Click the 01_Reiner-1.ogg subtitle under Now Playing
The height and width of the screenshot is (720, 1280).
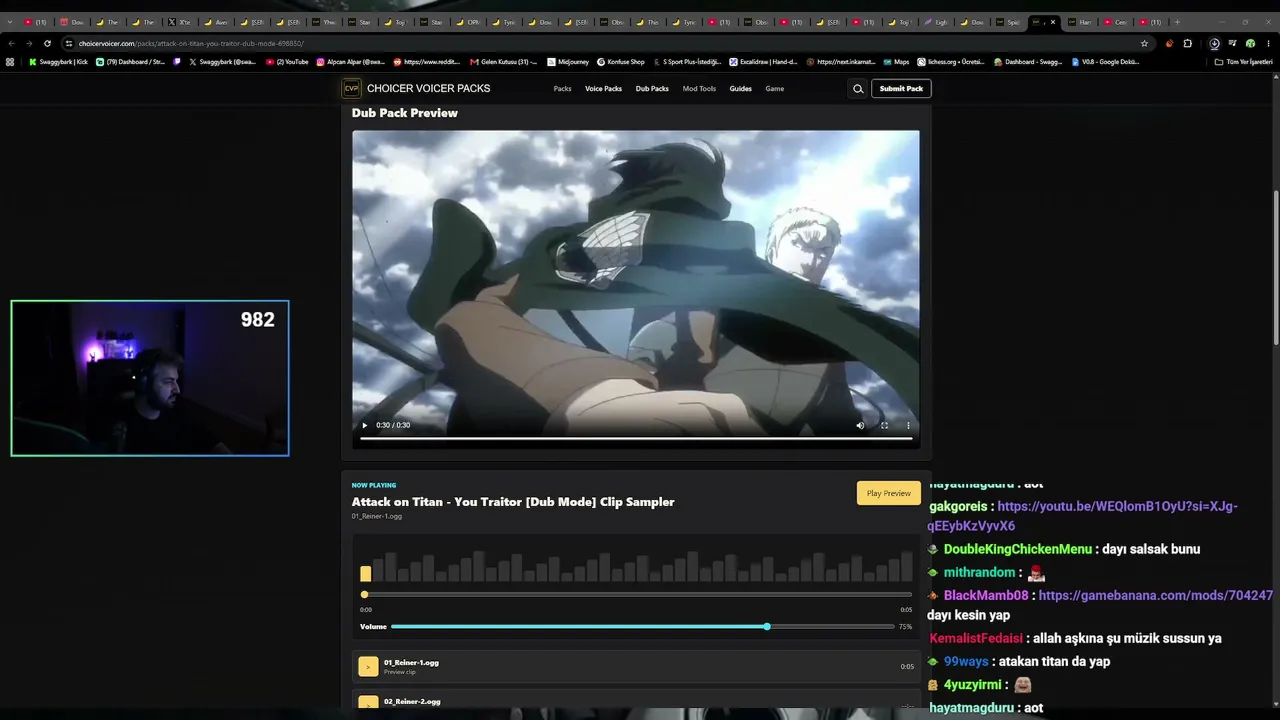coord(377,516)
